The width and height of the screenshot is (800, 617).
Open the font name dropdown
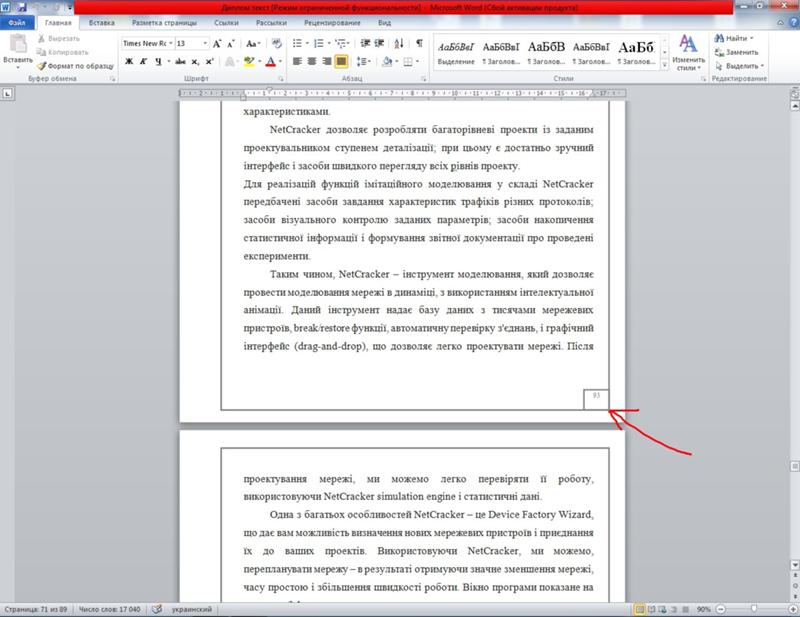(170, 43)
